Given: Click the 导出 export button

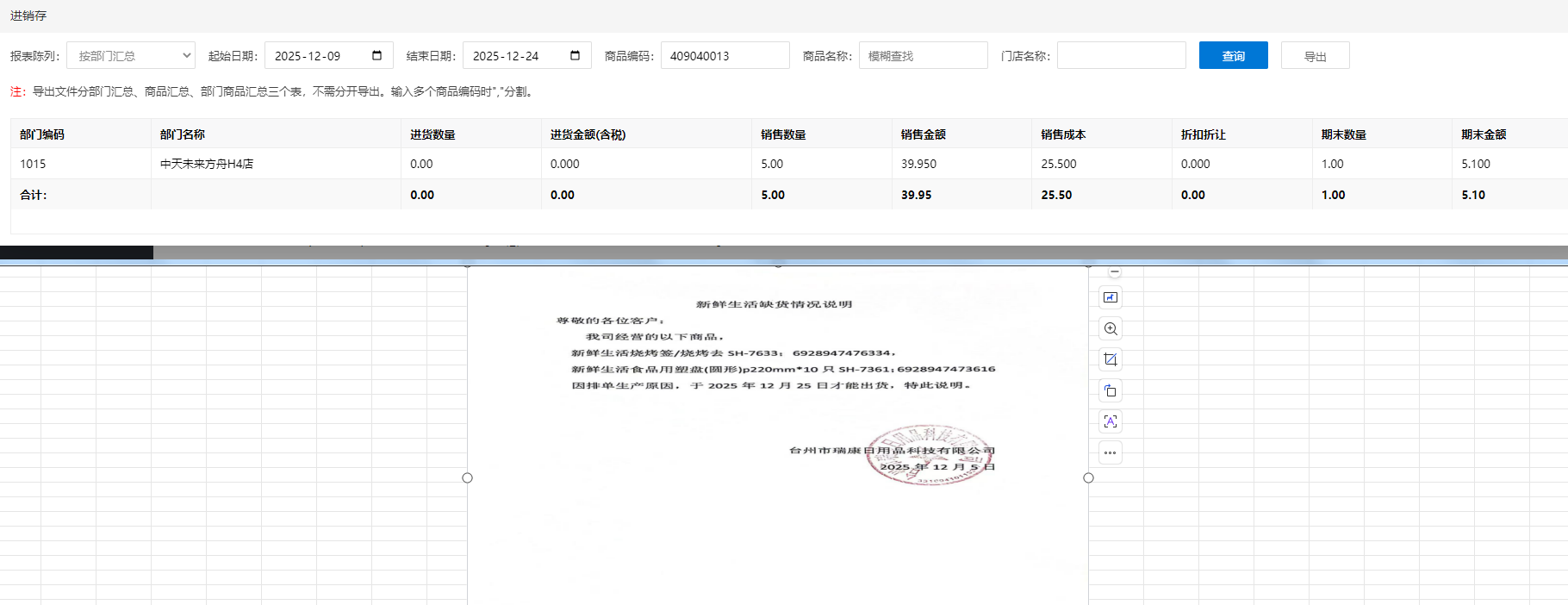Looking at the screenshot, I should pyautogui.click(x=1315, y=56).
